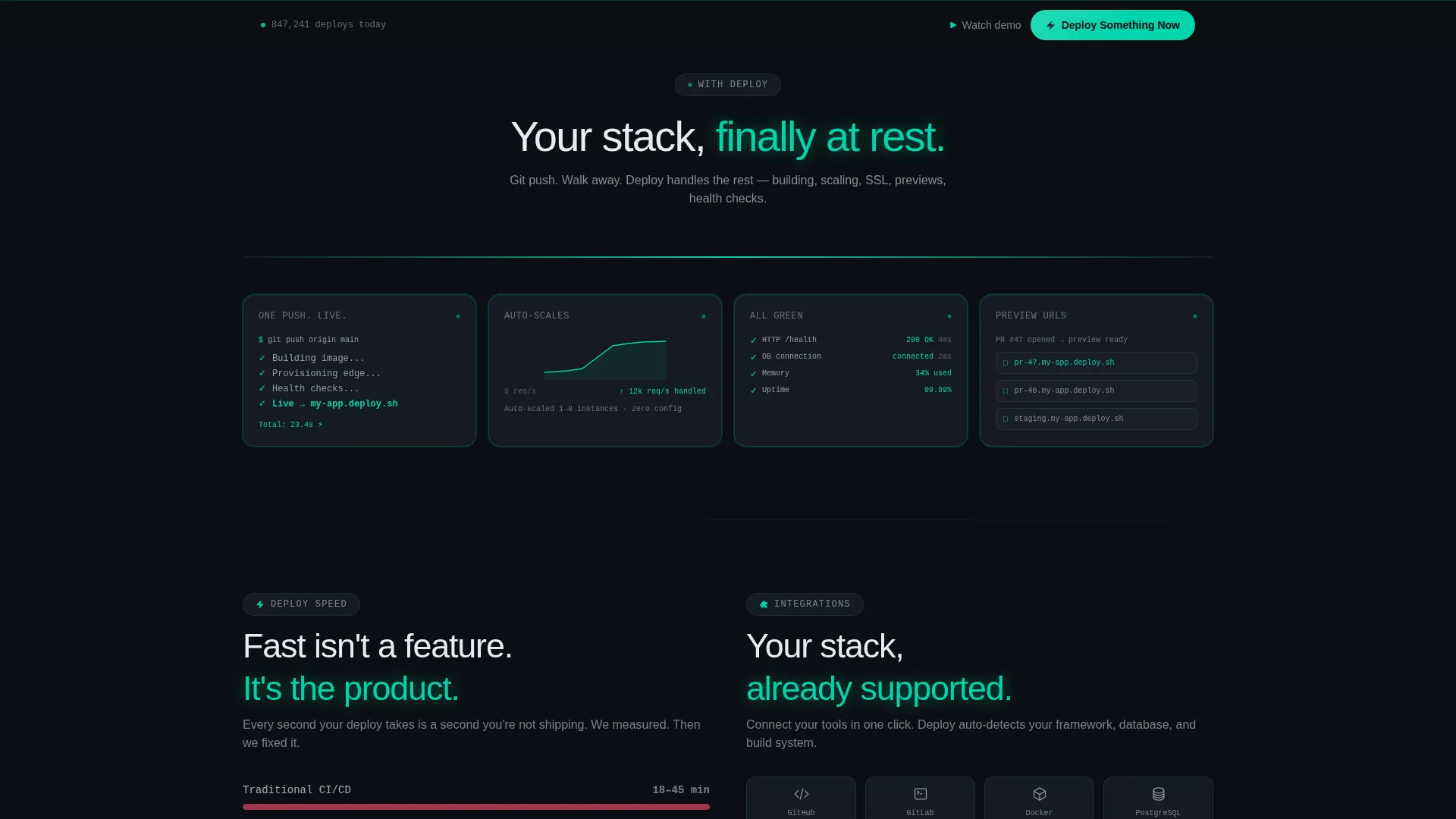Select the connected status value
This screenshot has width=1456, height=819.
coord(912,356)
